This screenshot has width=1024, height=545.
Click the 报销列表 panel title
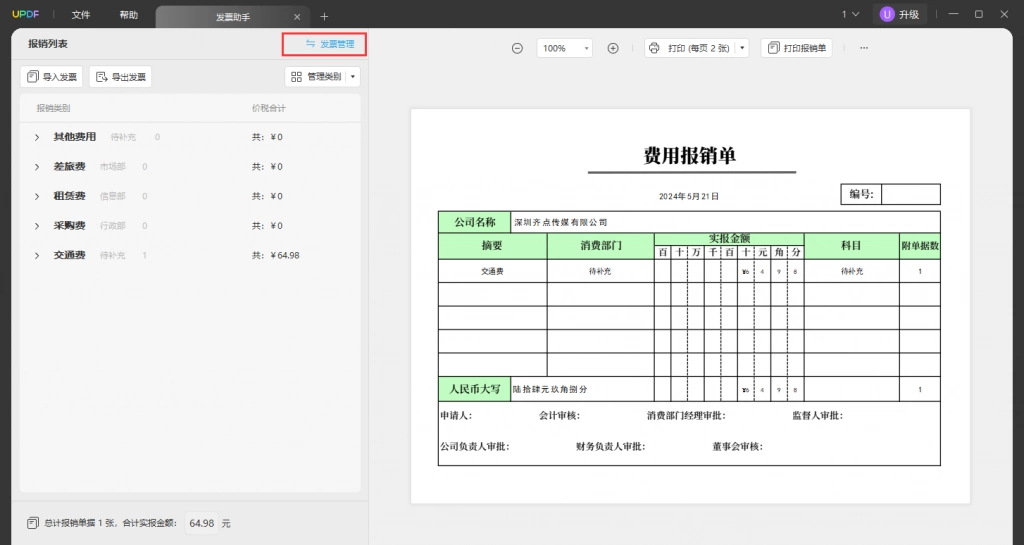tap(48, 44)
